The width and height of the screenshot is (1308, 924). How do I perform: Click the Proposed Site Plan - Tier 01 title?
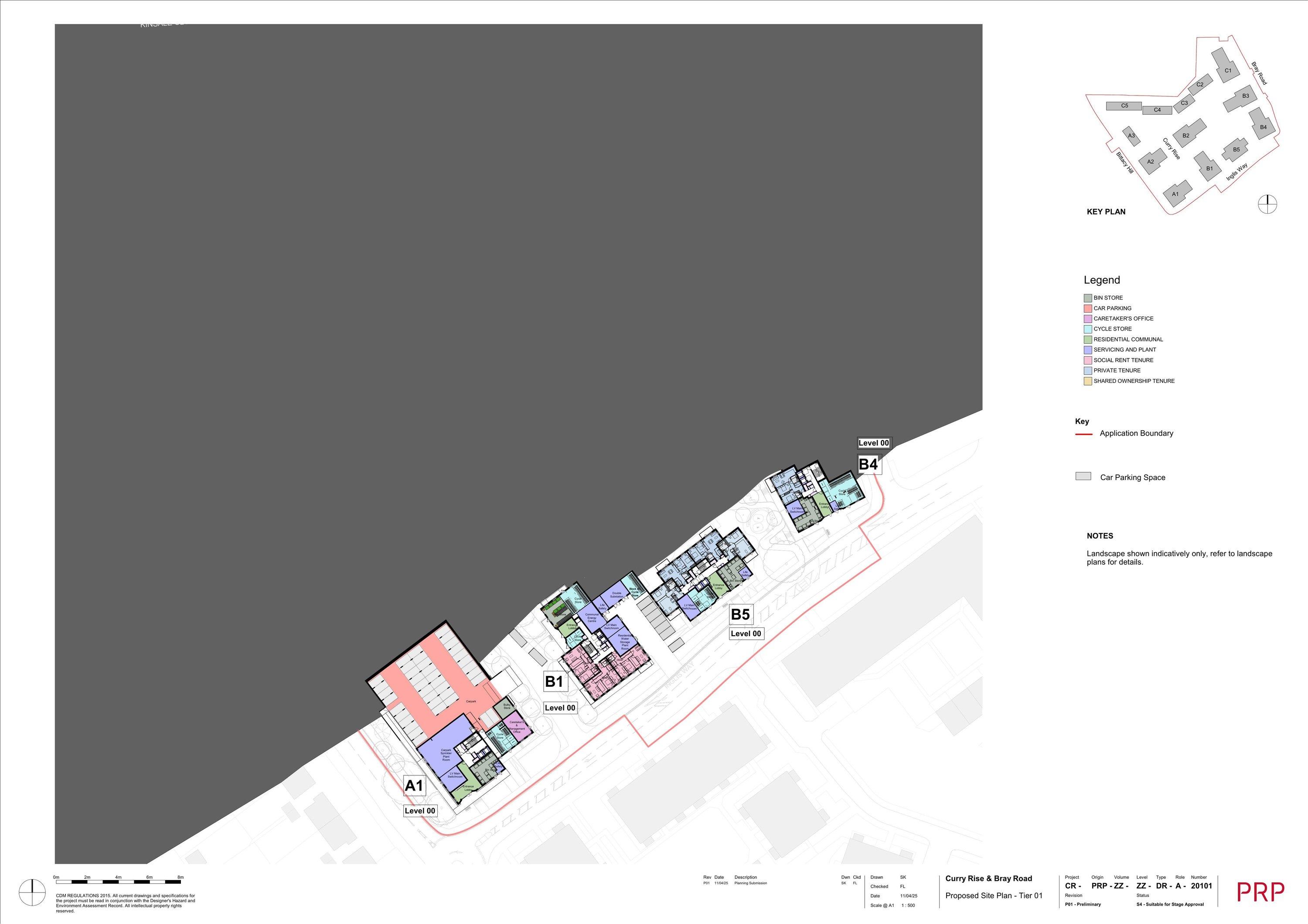tap(994, 896)
